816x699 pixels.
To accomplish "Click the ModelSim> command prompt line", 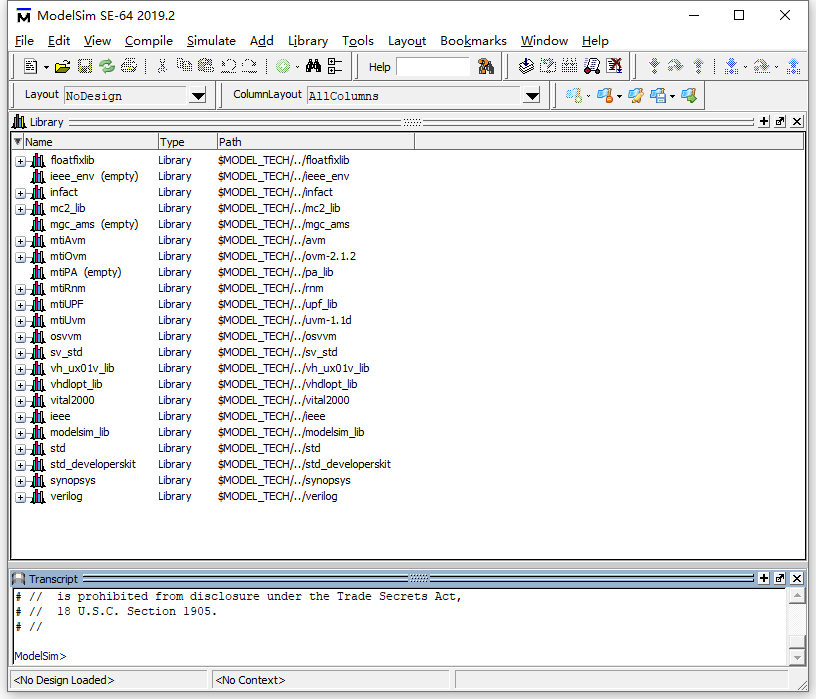I will click(40, 656).
